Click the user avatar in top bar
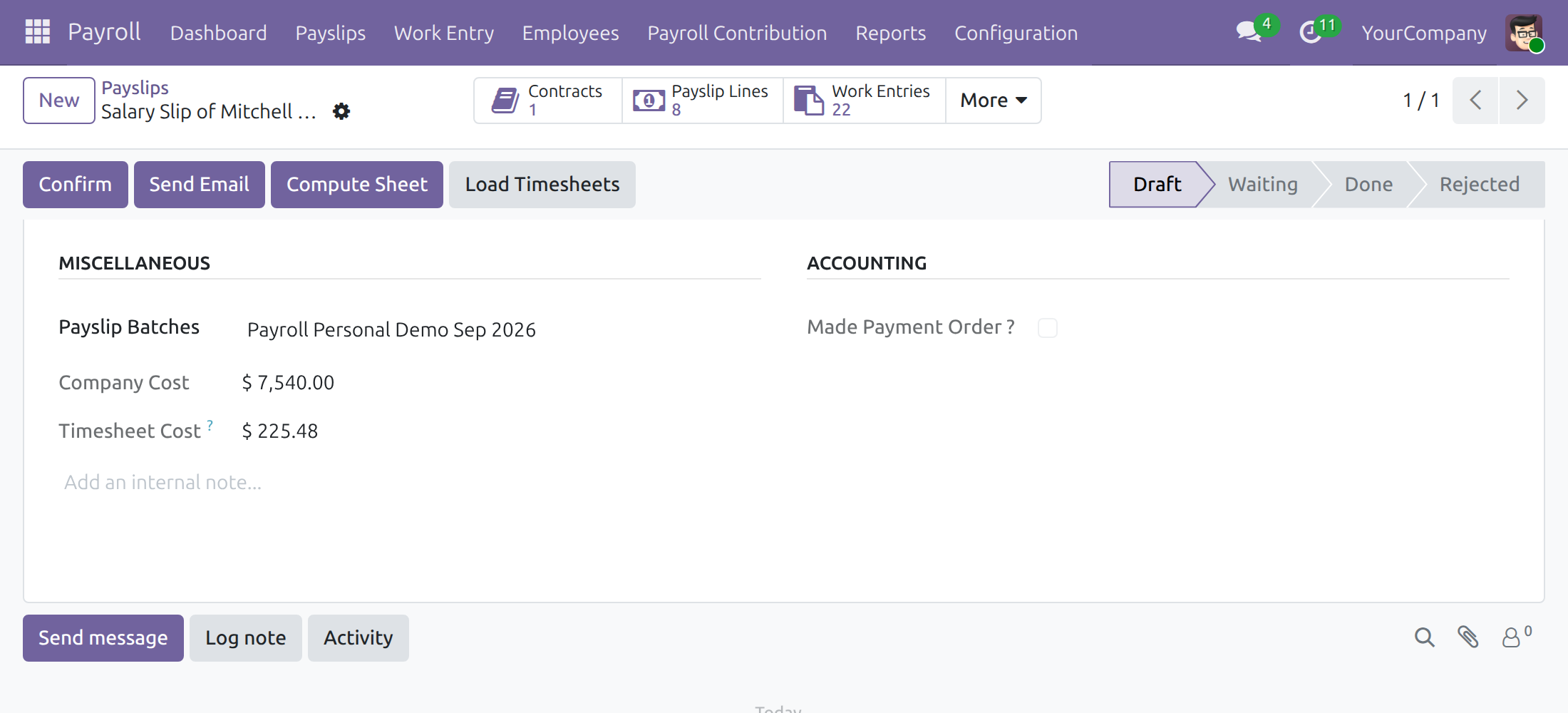Screen dimensions: 1568x713 coord(1524,33)
